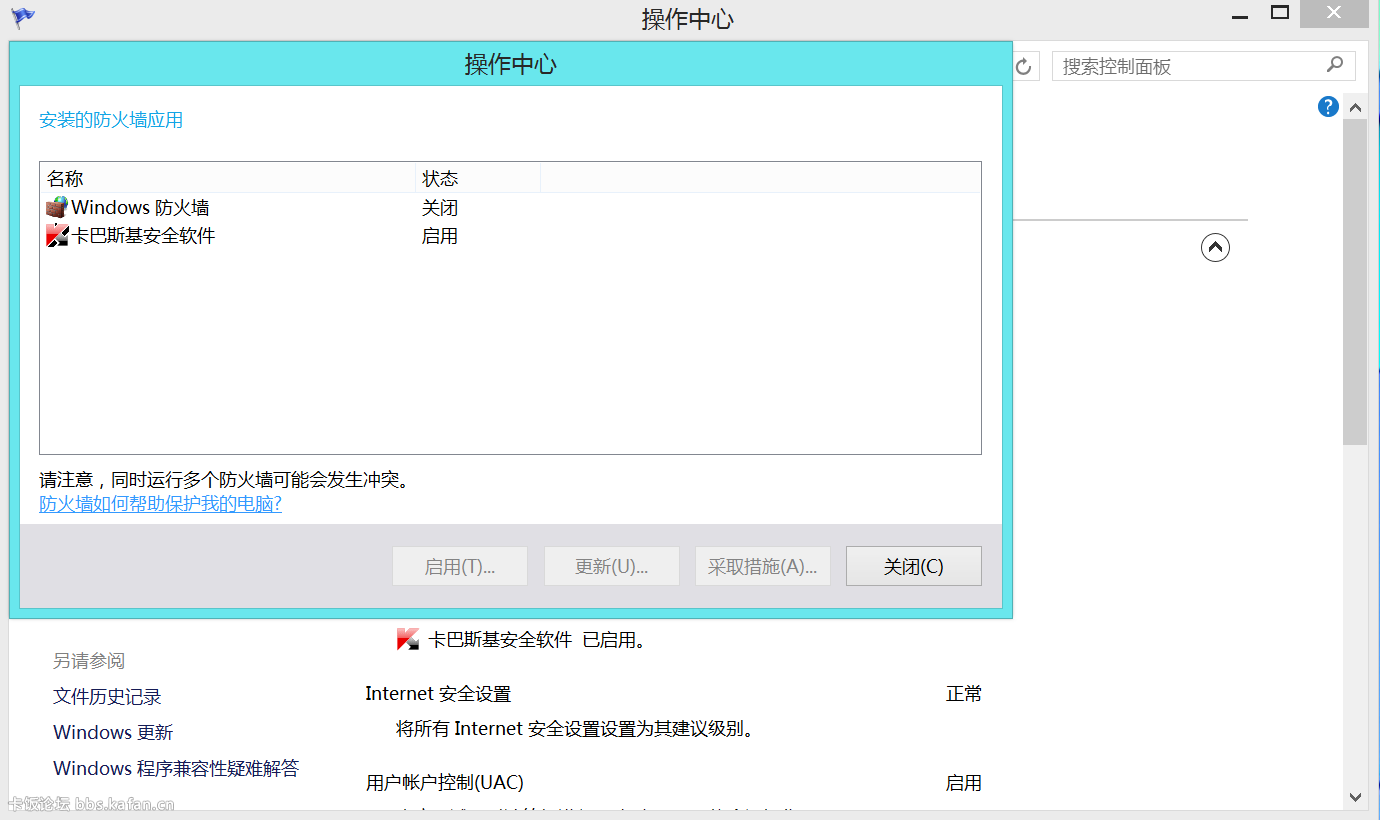Click the 卡巴斯基安全软件 已启用 text below dialog
The width and height of the screenshot is (1380, 820).
537,640
